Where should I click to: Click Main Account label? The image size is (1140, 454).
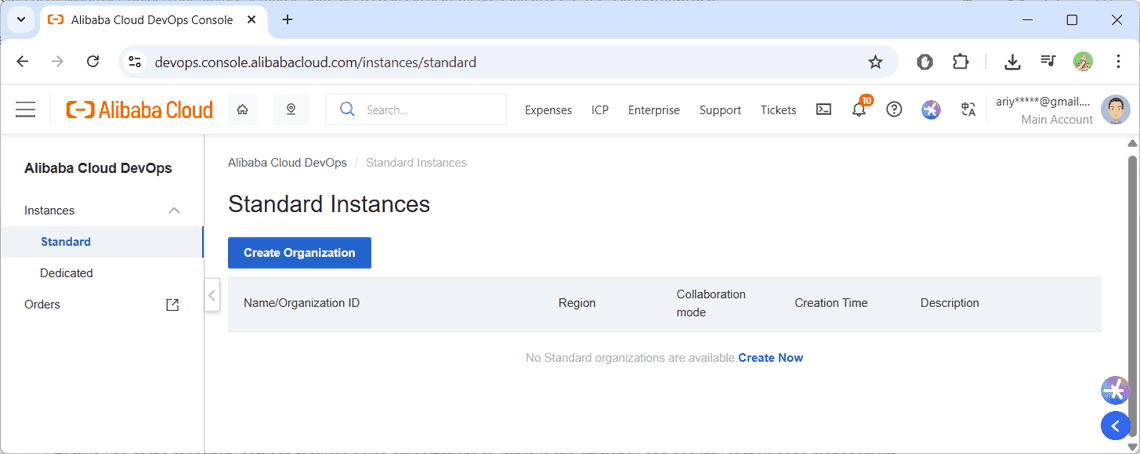point(1056,119)
